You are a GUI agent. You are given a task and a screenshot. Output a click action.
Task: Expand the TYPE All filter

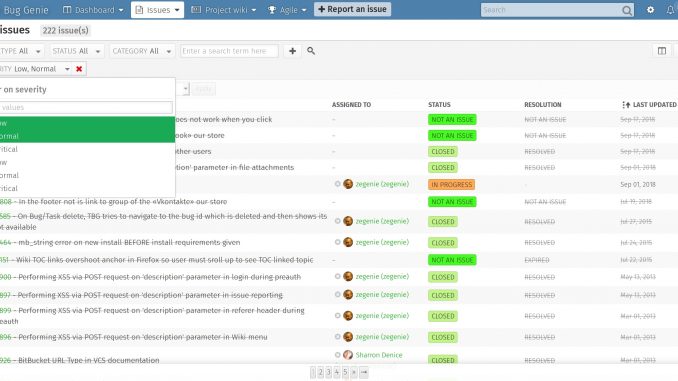point(20,51)
